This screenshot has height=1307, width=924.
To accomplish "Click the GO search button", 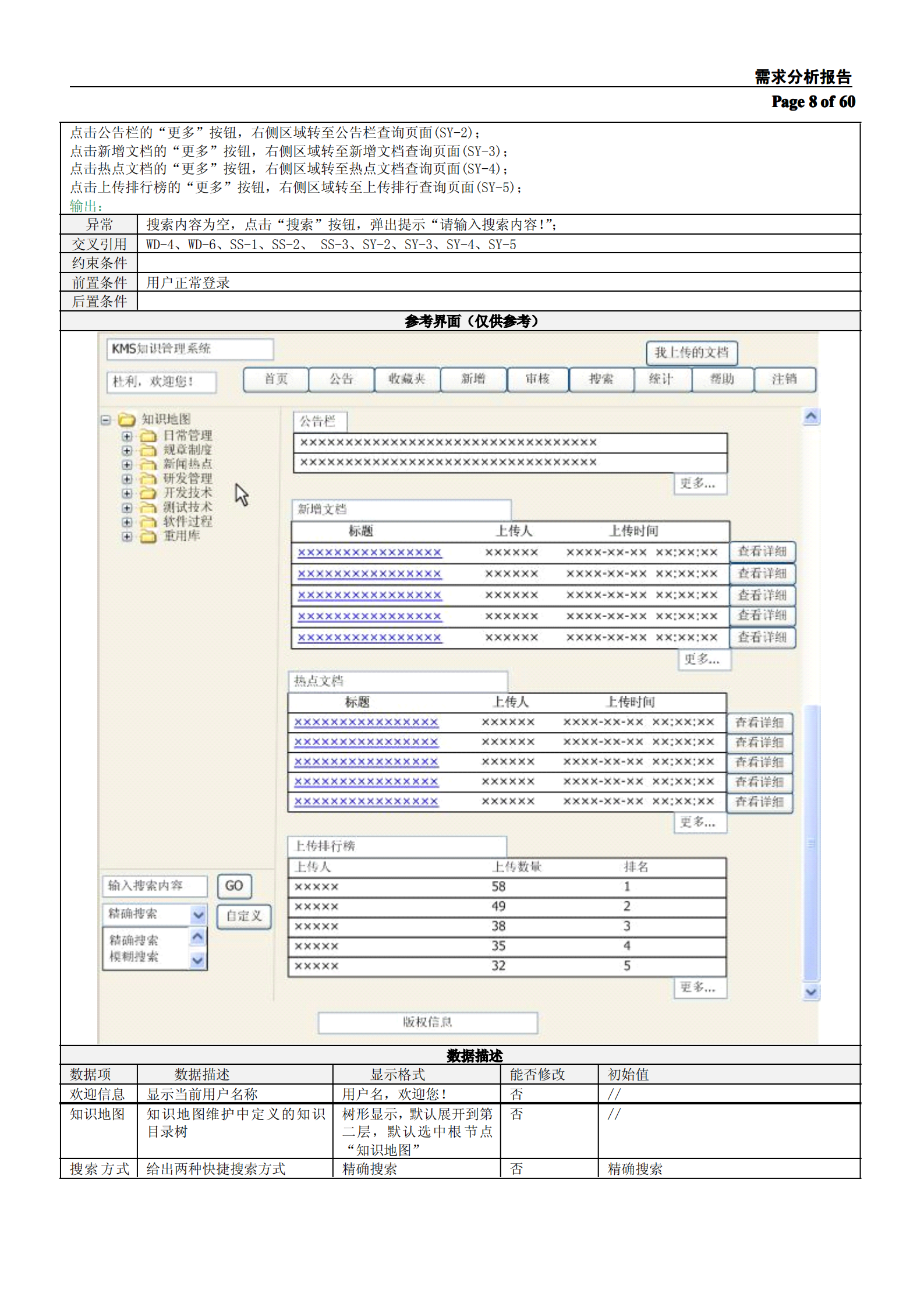I will pos(234,886).
